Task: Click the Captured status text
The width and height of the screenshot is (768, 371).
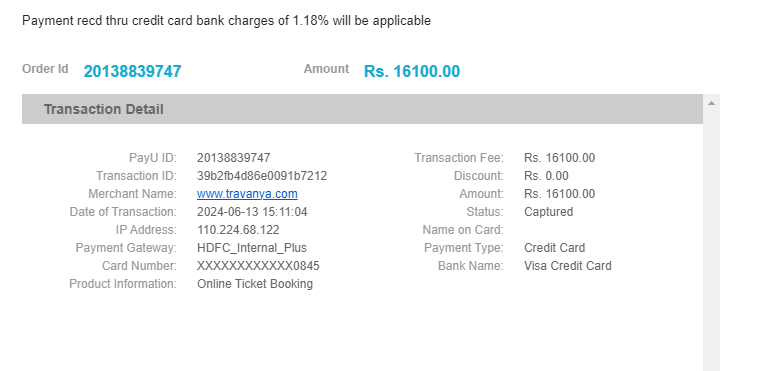Action: 548,212
